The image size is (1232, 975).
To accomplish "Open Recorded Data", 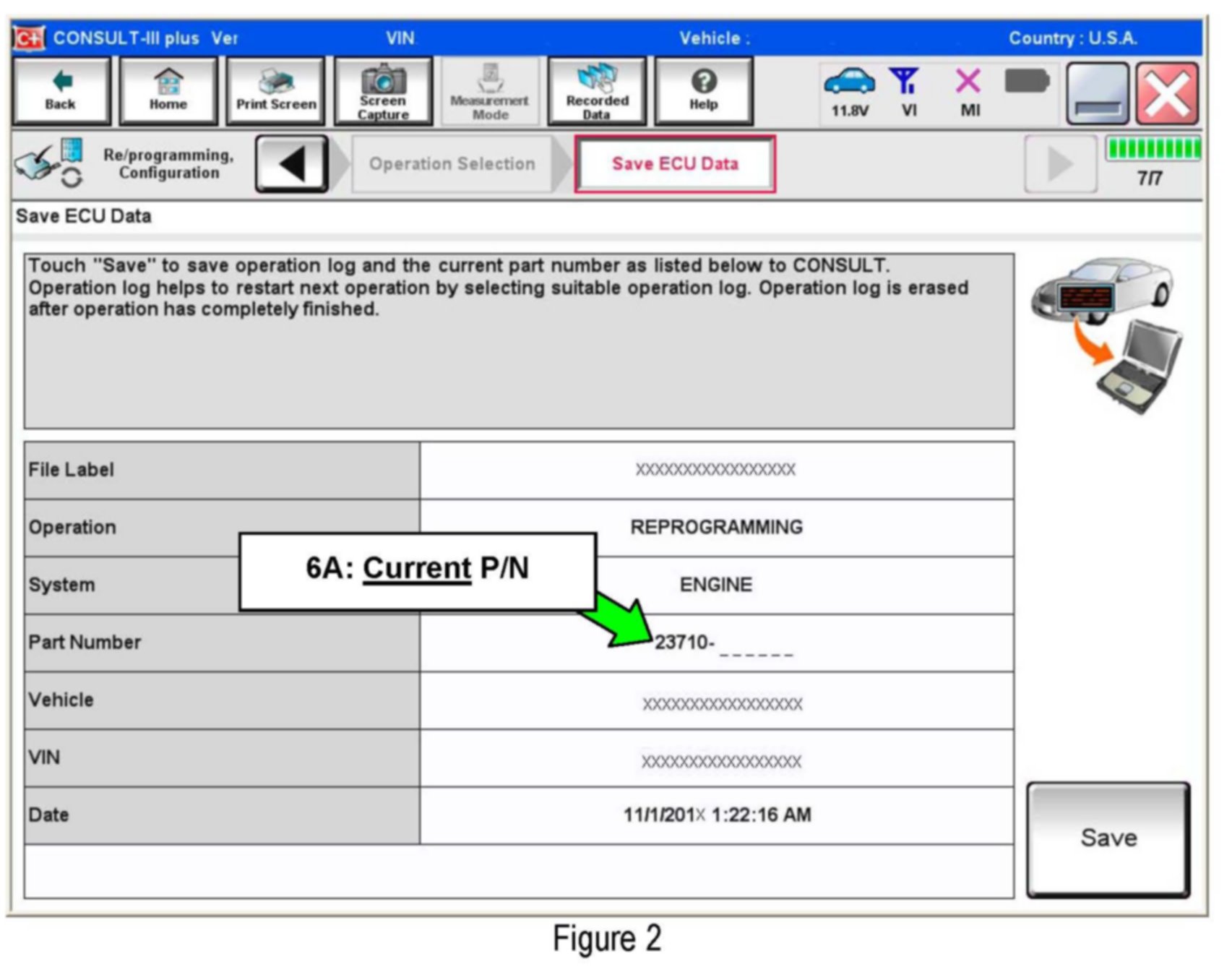I will [597, 92].
